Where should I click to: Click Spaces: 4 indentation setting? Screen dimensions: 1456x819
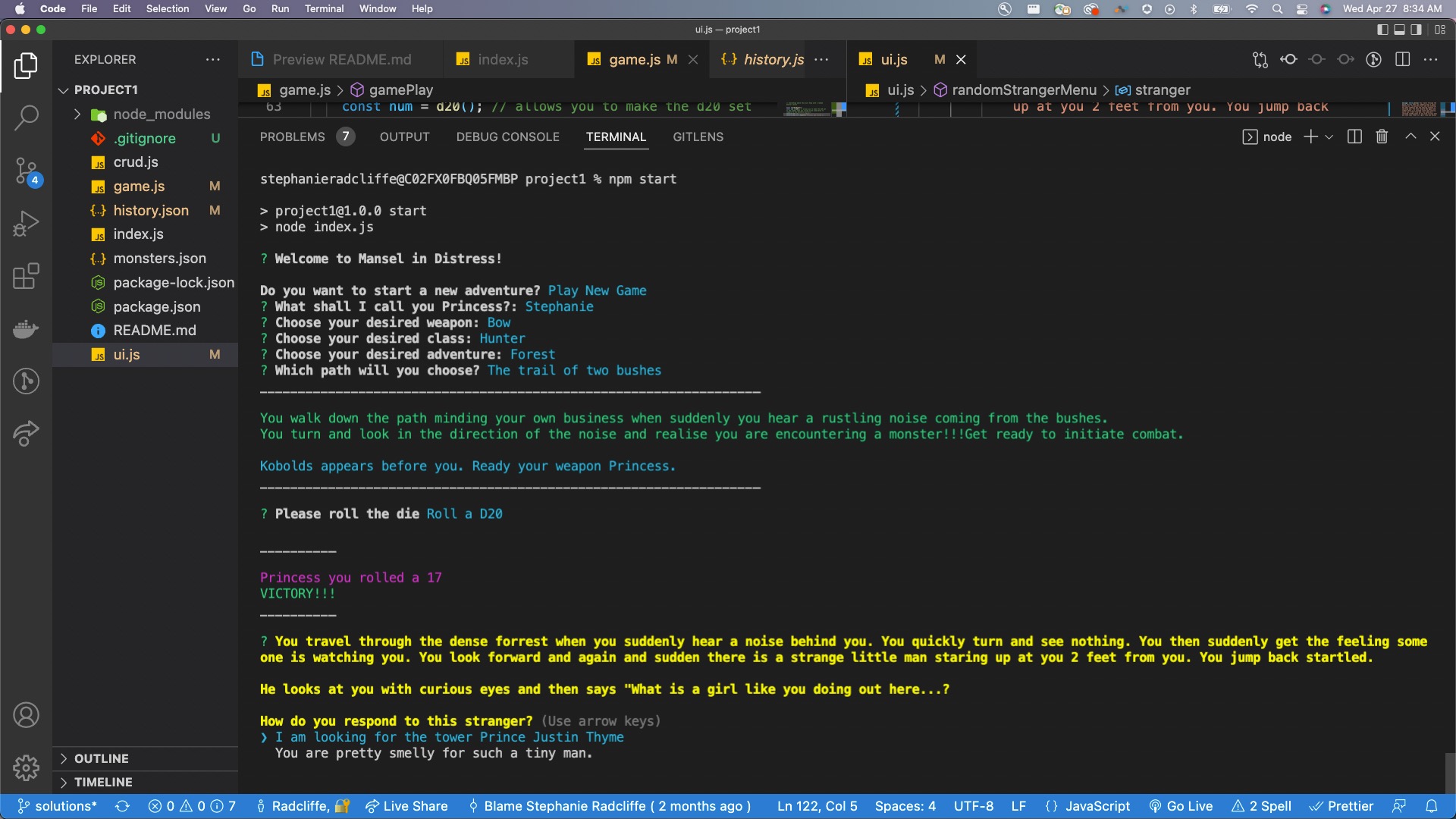point(905,806)
